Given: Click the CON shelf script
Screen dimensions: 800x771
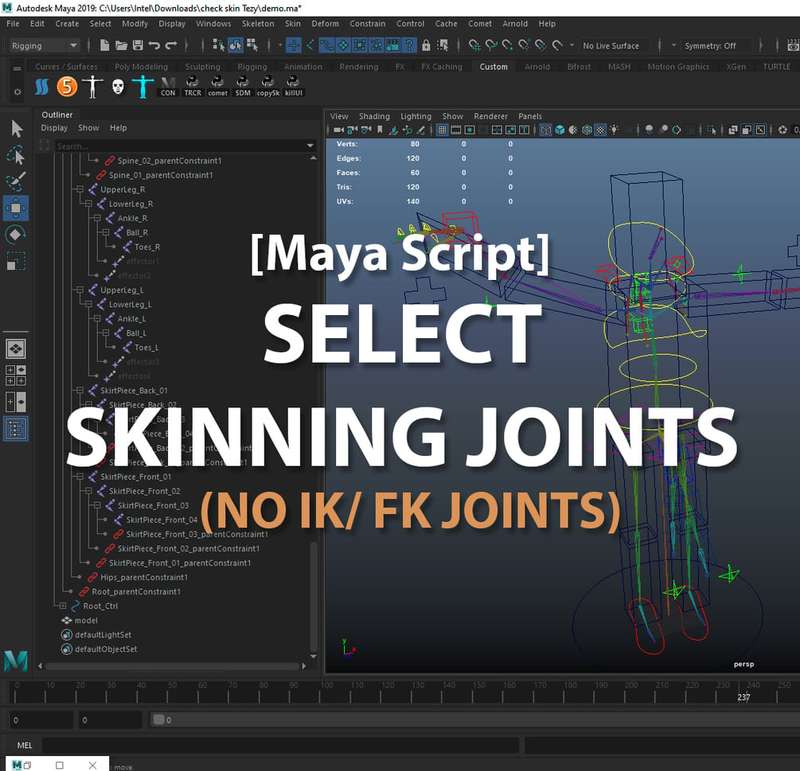Looking at the screenshot, I should click(x=168, y=87).
